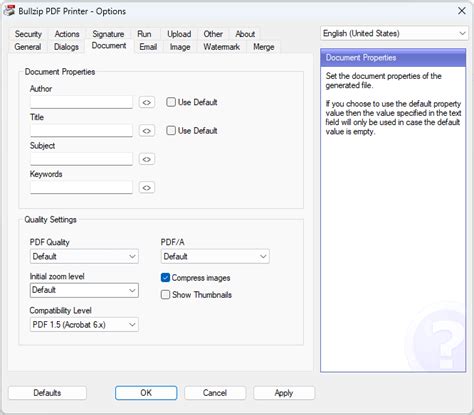Confirm settings with the OK button
Viewport: 474px width, 415px height.
click(x=146, y=393)
